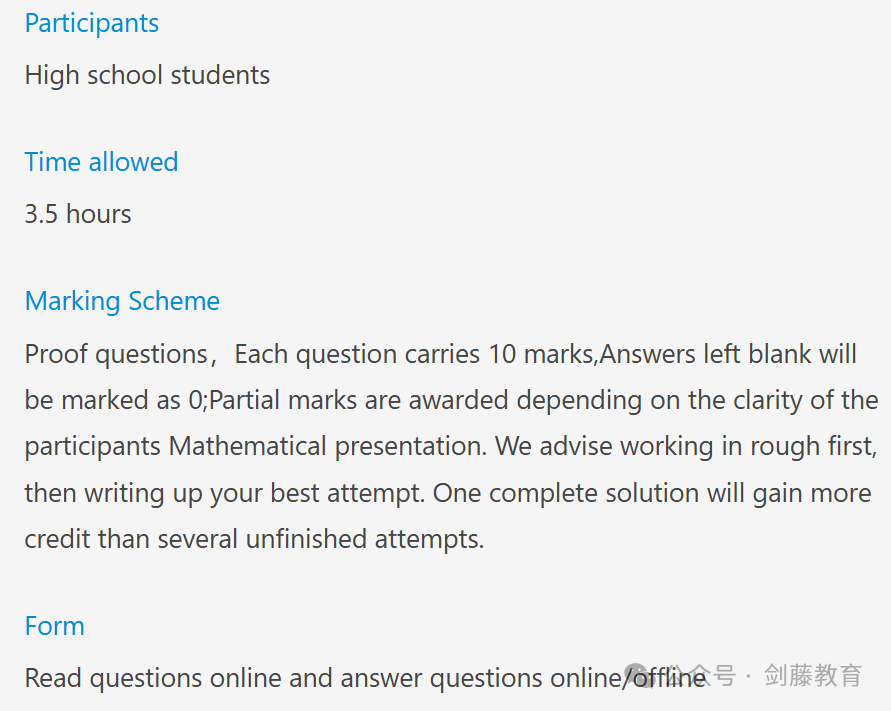The height and width of the screenshot is (711, 891).
Task: Click 'Answers left blank will' text
Action: click(728, 355)
